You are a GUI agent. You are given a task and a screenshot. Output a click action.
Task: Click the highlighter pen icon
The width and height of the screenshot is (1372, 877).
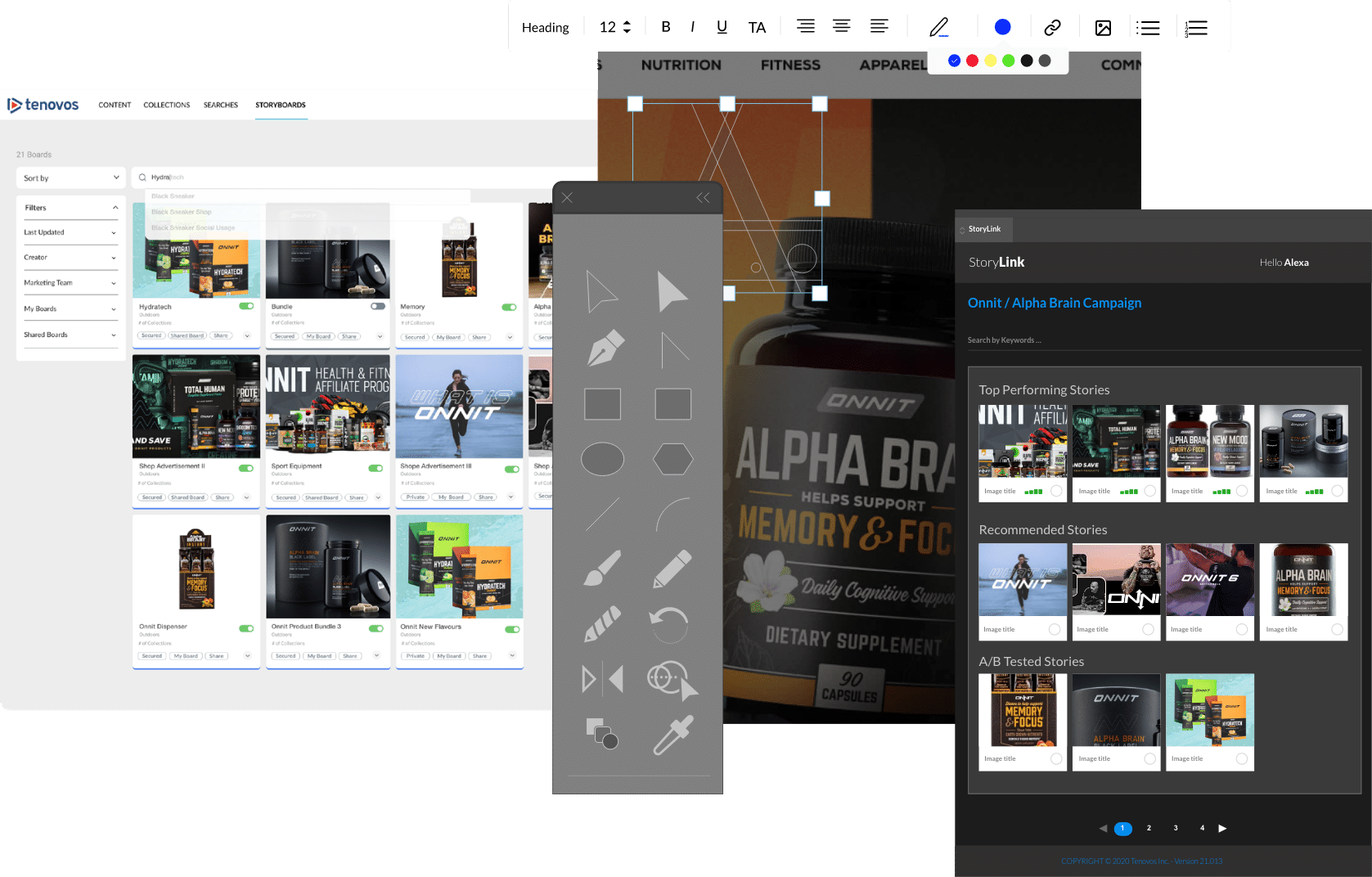pos(939,27)
